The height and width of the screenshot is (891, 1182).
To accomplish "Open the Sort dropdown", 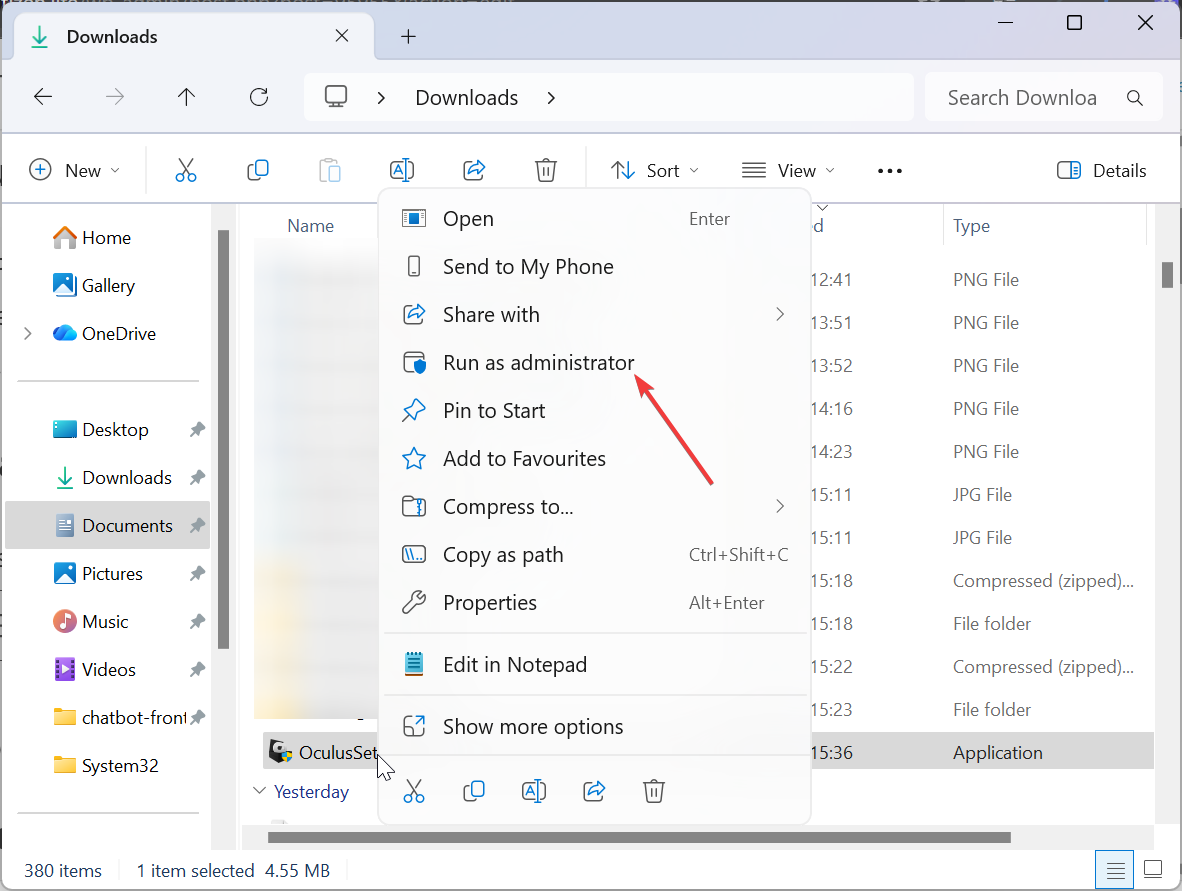I will (x=655, y=171).
